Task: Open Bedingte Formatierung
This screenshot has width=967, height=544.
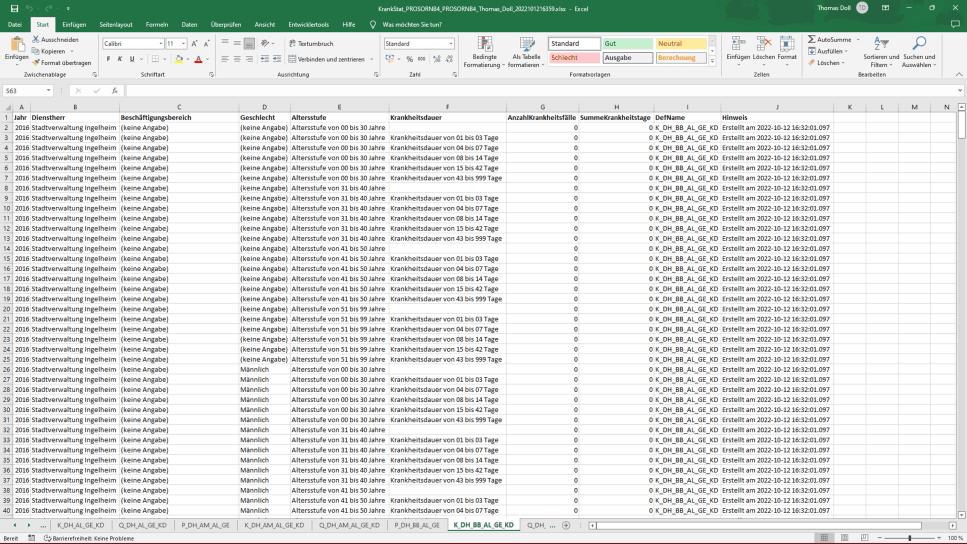Action: [x=485, y=50]
